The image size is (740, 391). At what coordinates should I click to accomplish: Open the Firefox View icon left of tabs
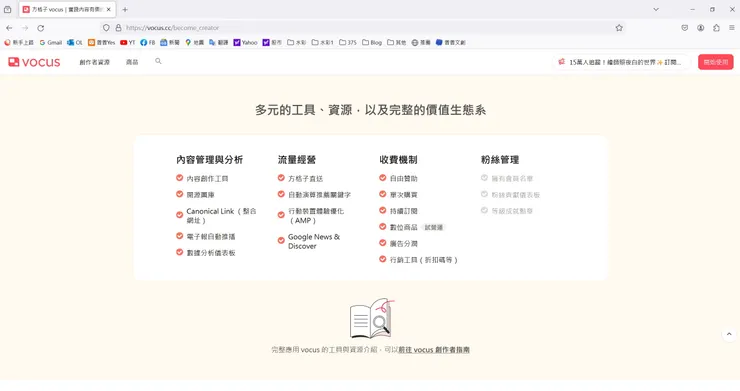point(8,9)
